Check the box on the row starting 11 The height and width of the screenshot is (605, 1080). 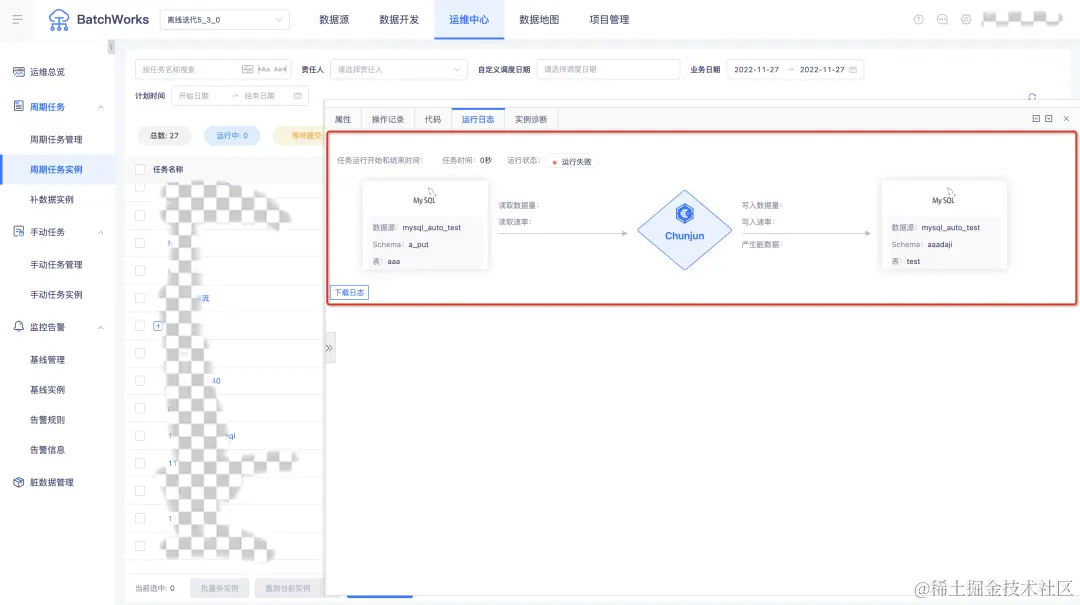pyautogui.click(x=140, y=463)
